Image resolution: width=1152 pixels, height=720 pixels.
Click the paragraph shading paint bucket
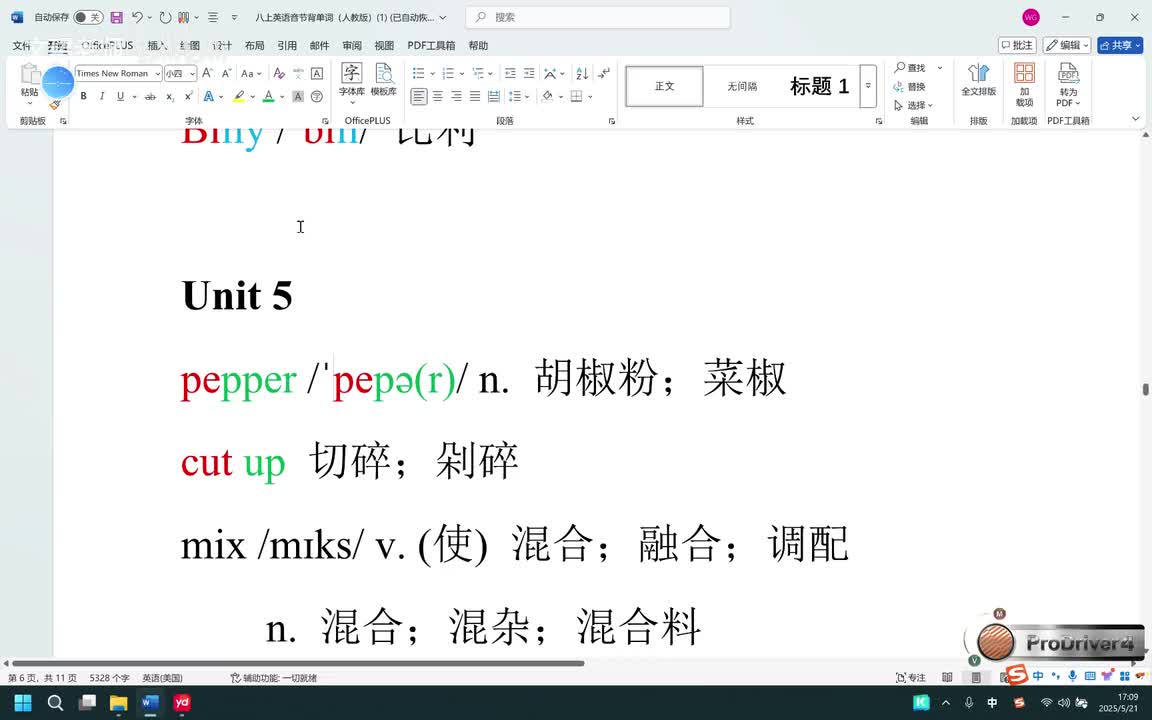[x=547, y=96]
